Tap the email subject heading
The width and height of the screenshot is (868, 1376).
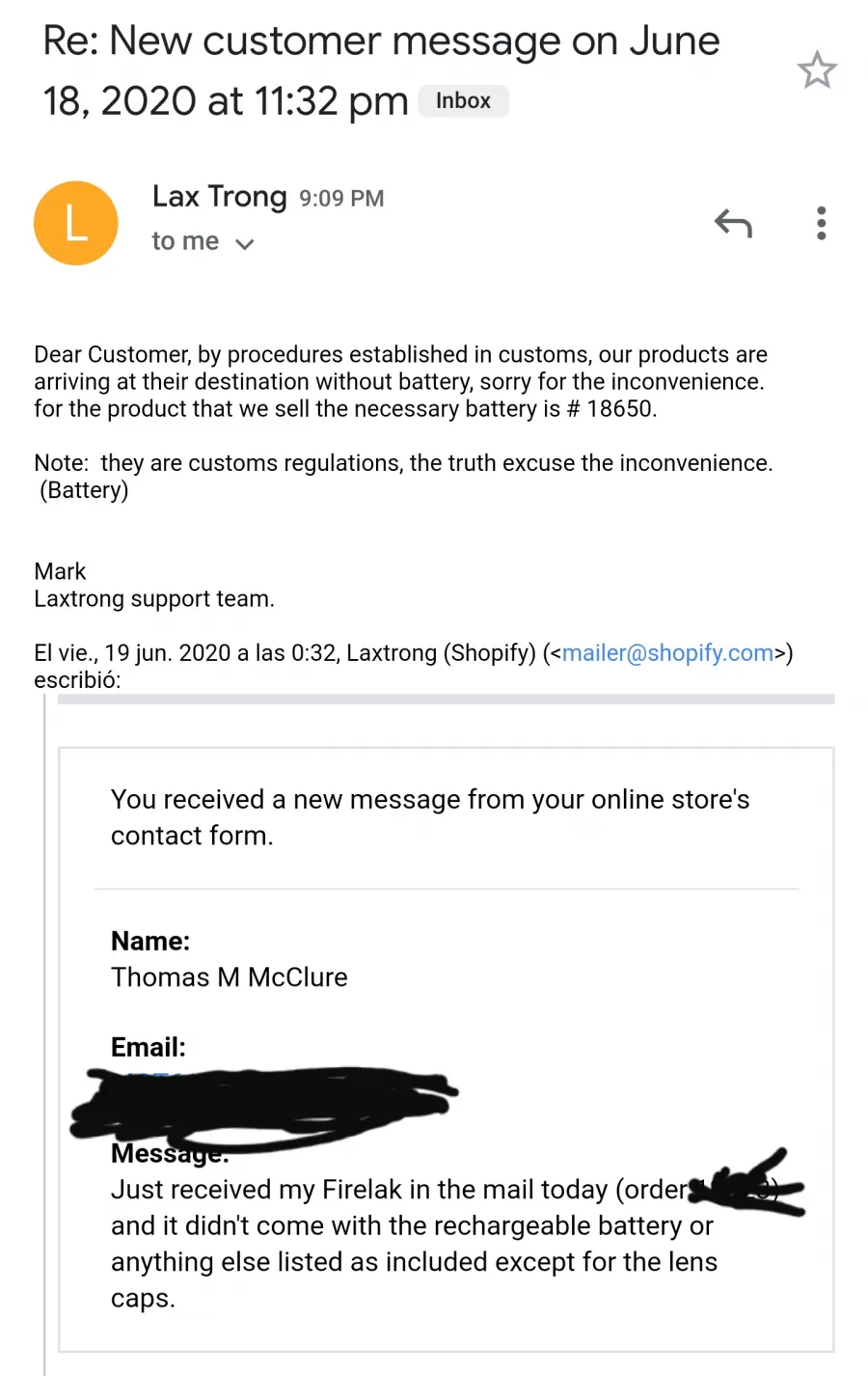point(381,70)
